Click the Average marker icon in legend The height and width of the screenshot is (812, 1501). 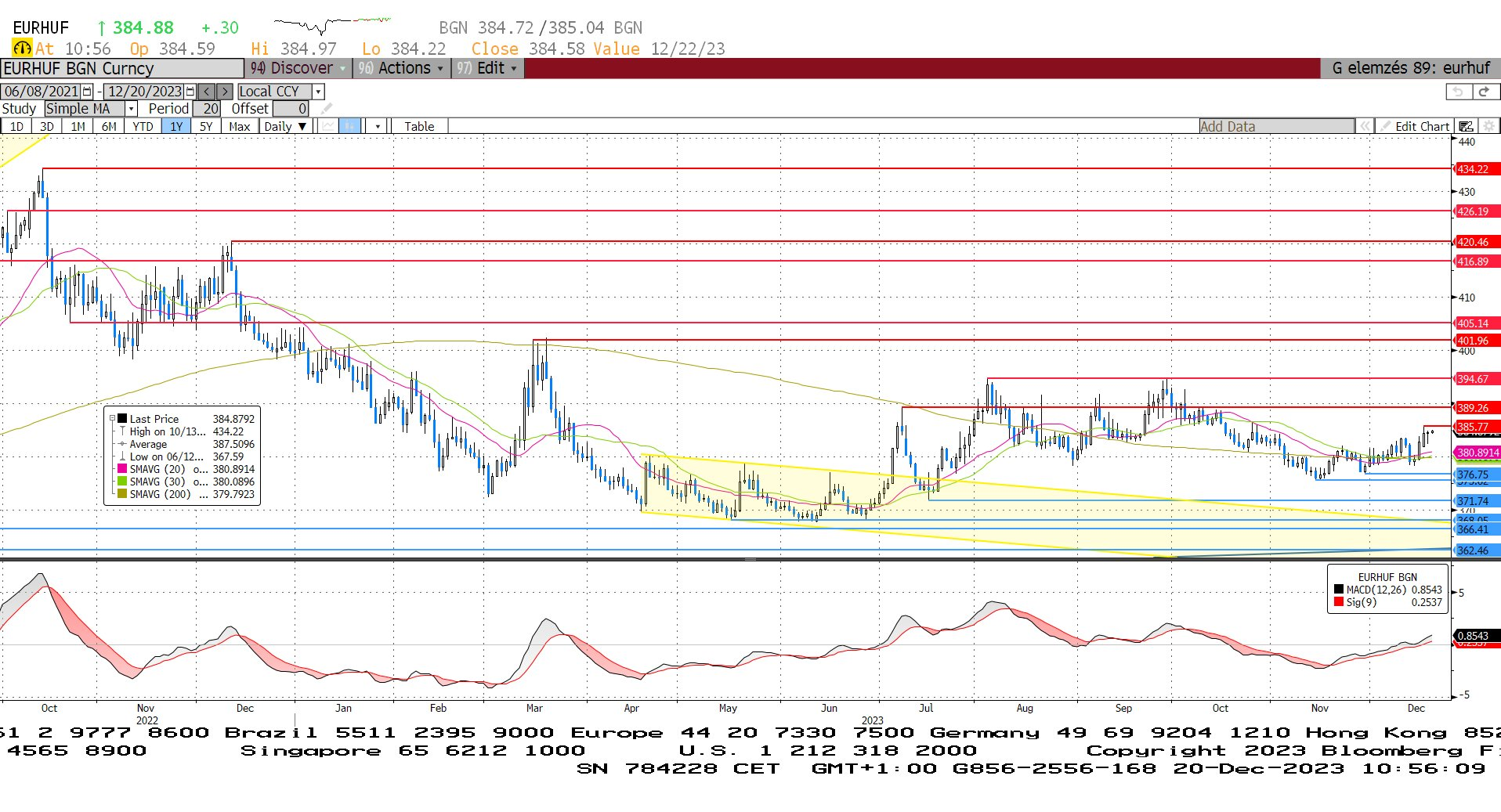tap(122, 444)
